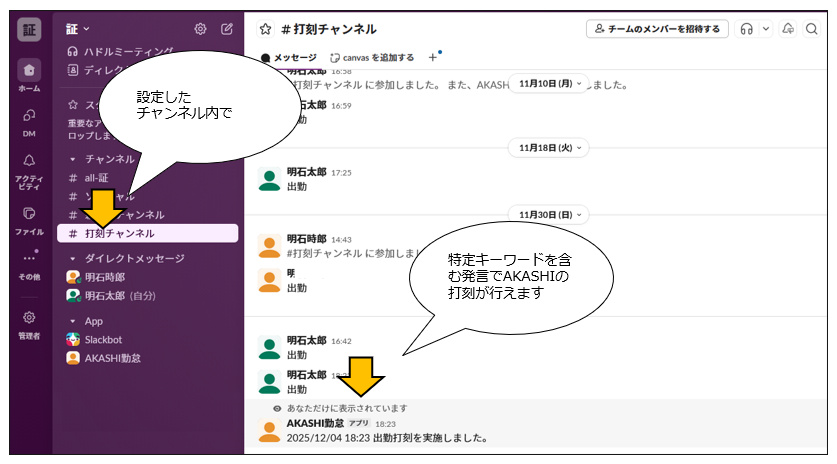This screenshot has width=837, height=464.
Task: Click the workspace 証 icon tile
Action: pyautogui.click(x=29, y=29)
